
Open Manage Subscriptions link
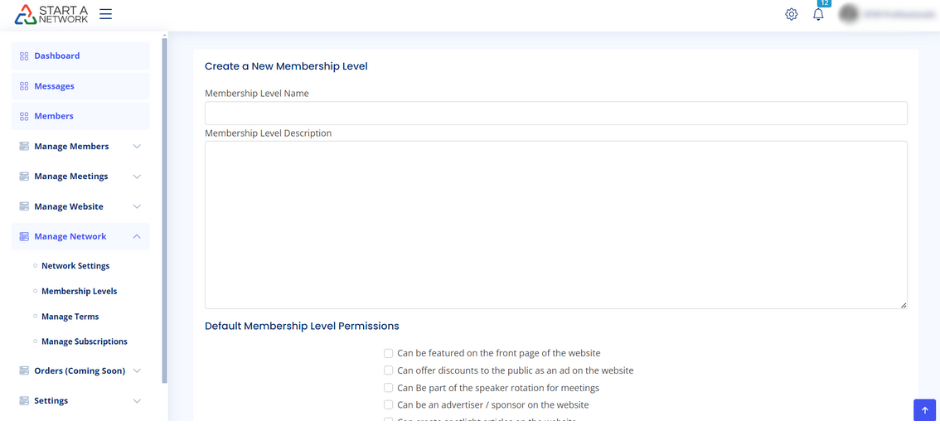[84, 341]
